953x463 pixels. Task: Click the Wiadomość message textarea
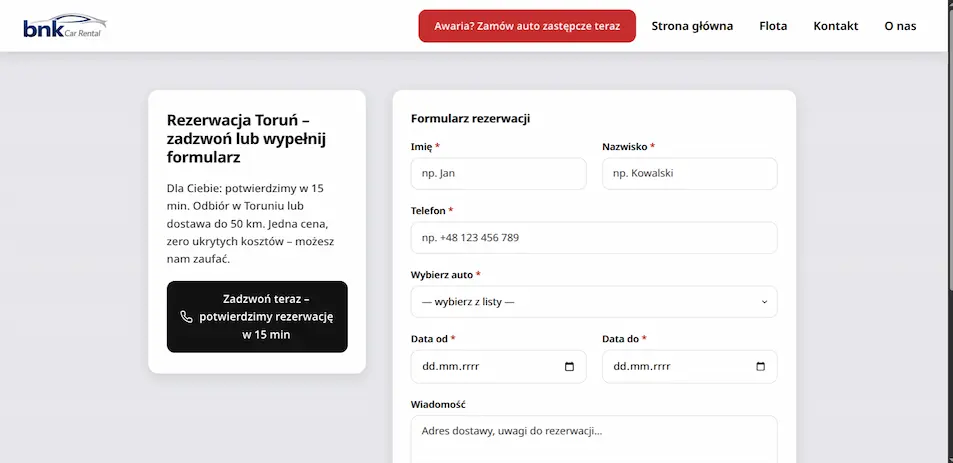click(593, 440)
